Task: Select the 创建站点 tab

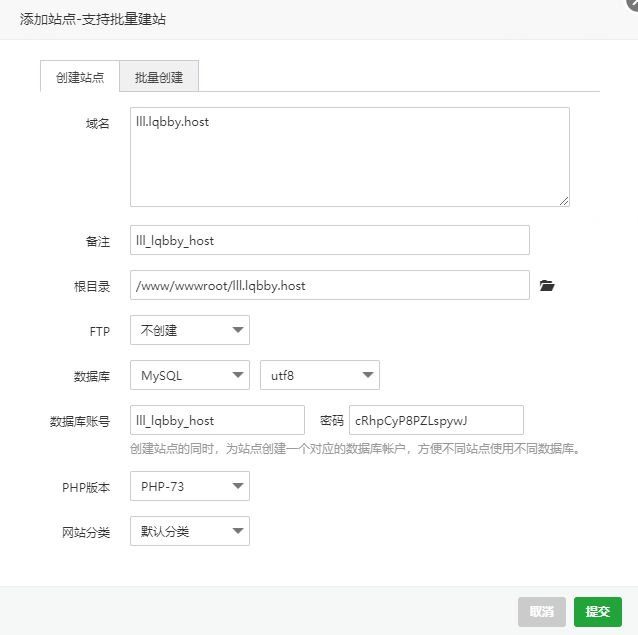Action: click(80, 76)
